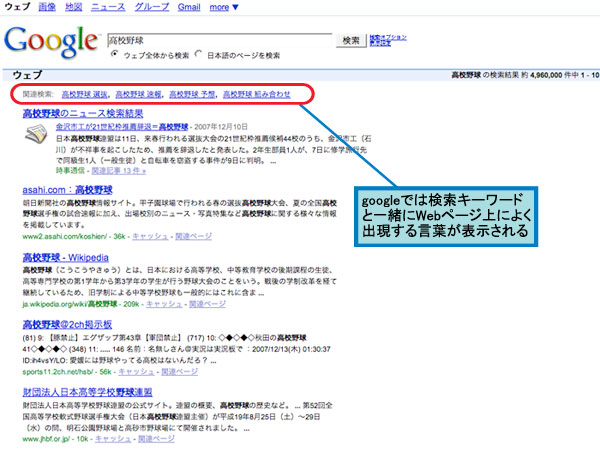Open the more dropdown menu

tap(224, 7)
